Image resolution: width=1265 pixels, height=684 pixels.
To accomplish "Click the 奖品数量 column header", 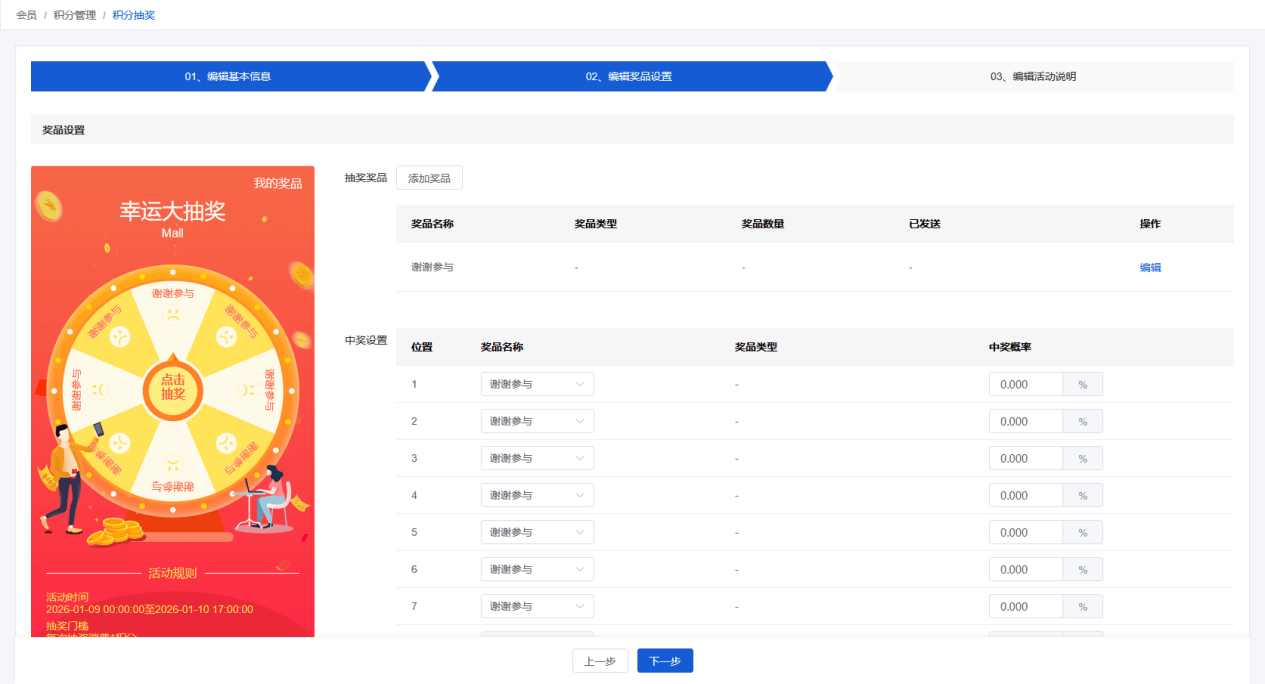I will point(762,224).
